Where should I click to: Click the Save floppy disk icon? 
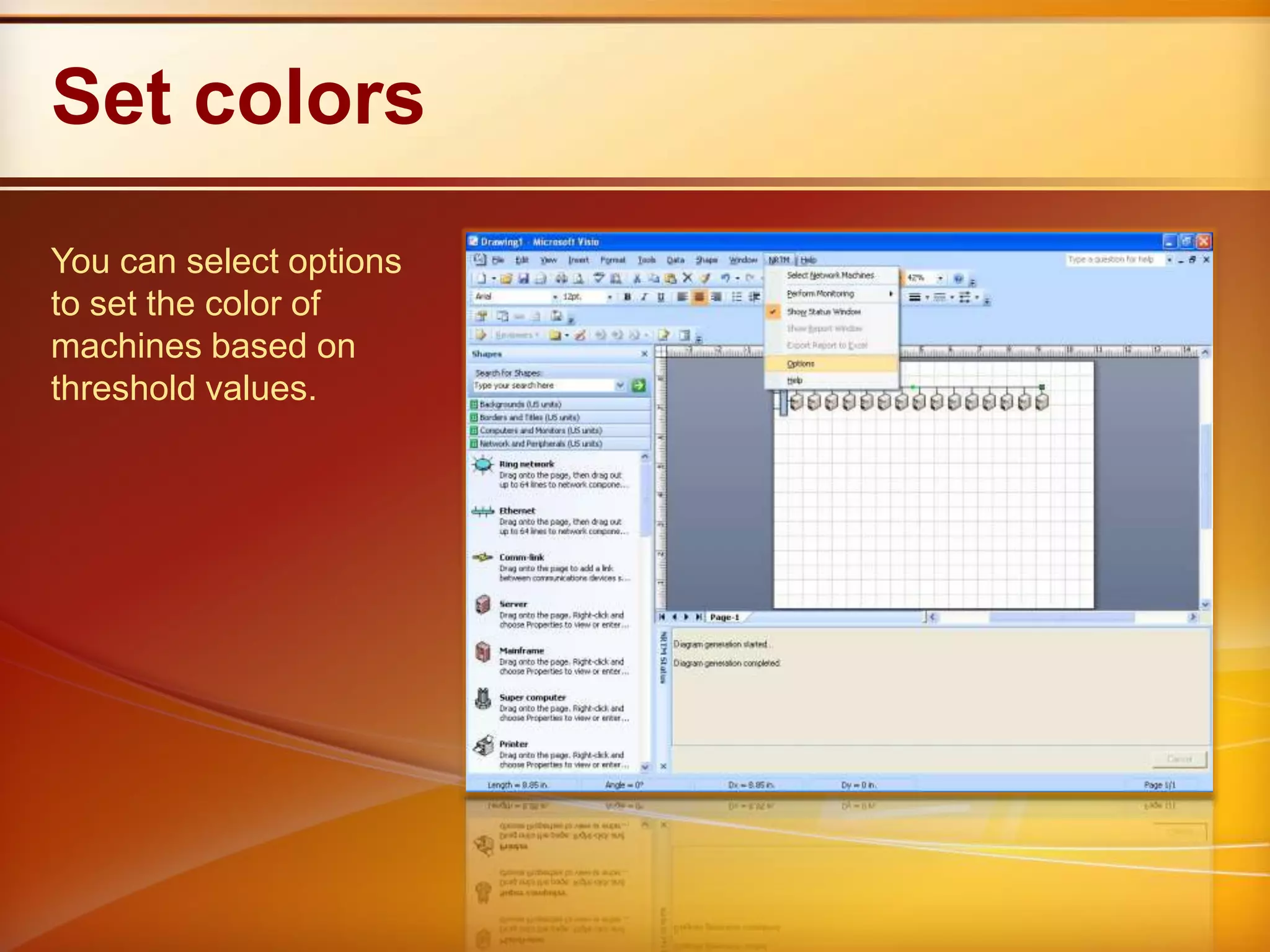pyautogui.click(x=523, y=279)
